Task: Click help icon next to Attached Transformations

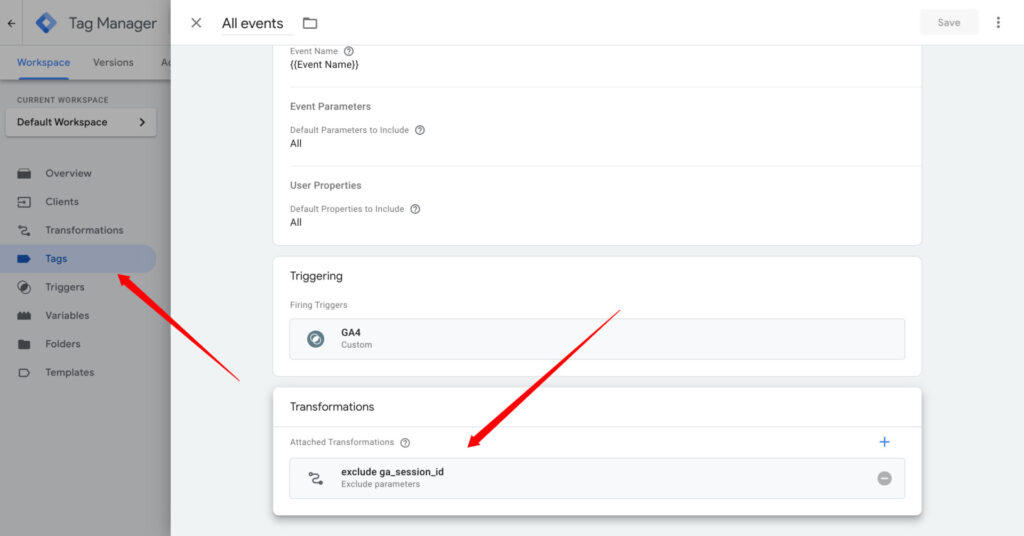Action: (405, 442)
